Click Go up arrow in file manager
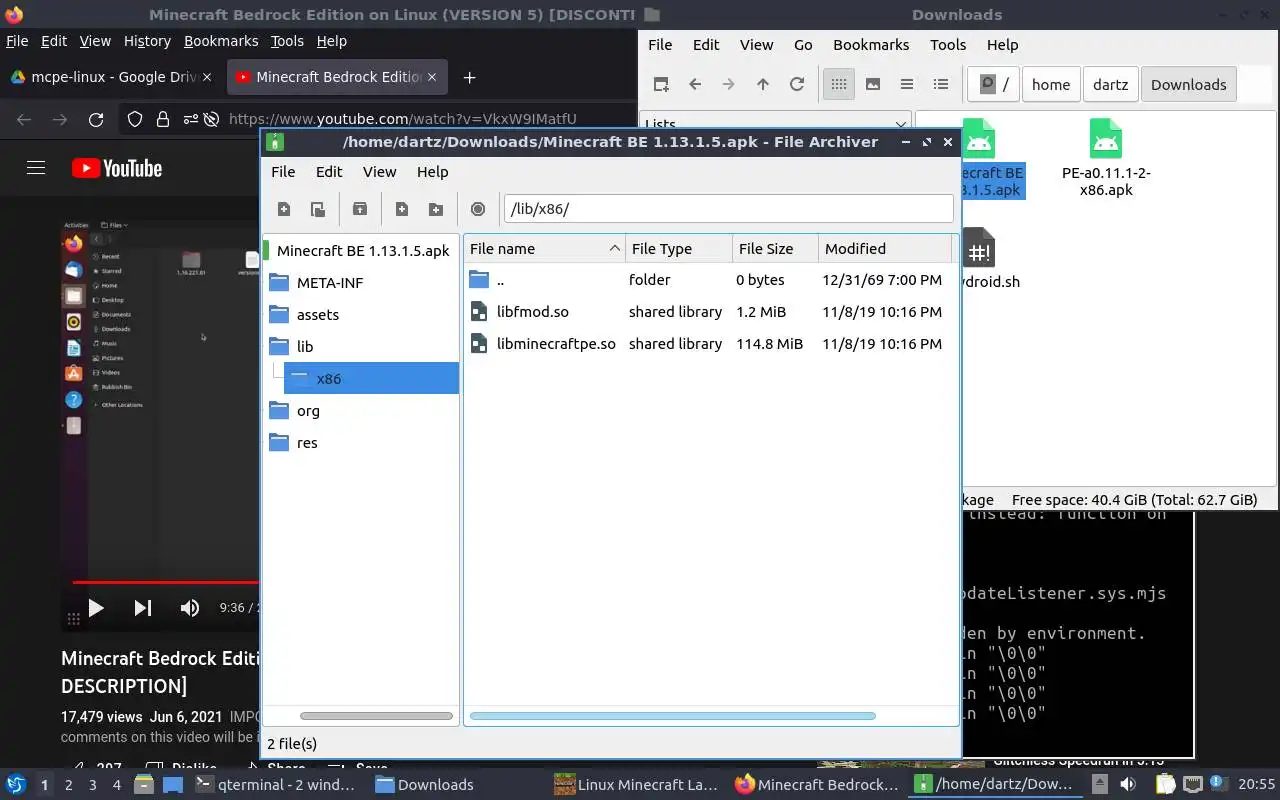 pos(763,85)
